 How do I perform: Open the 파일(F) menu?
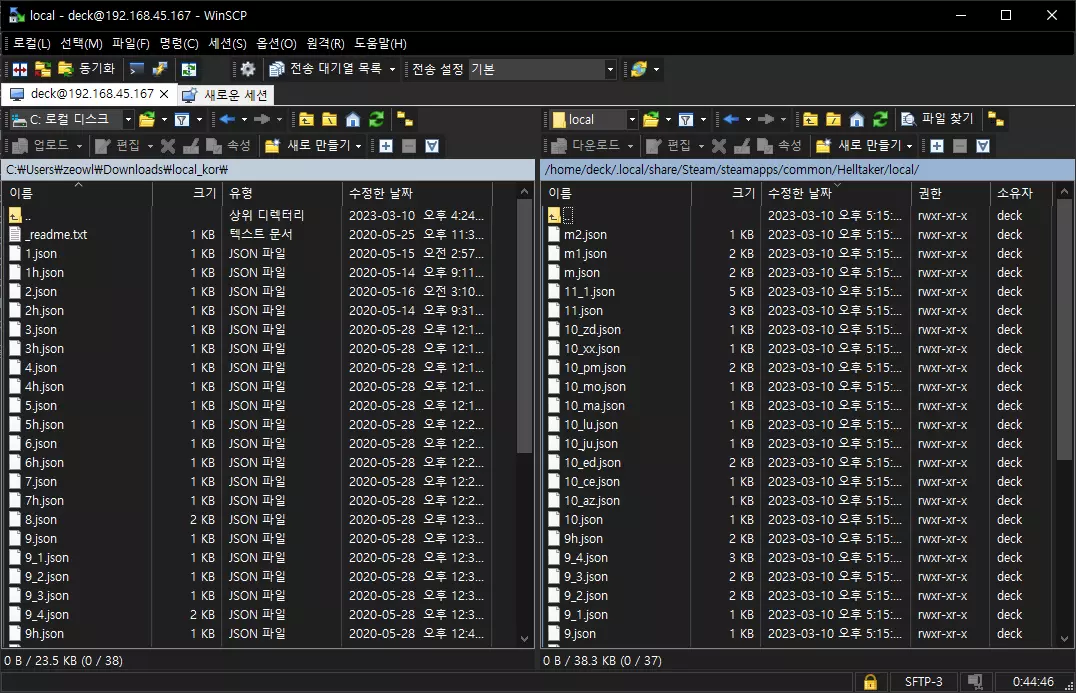pyautogui.click(x=130, y=43)
